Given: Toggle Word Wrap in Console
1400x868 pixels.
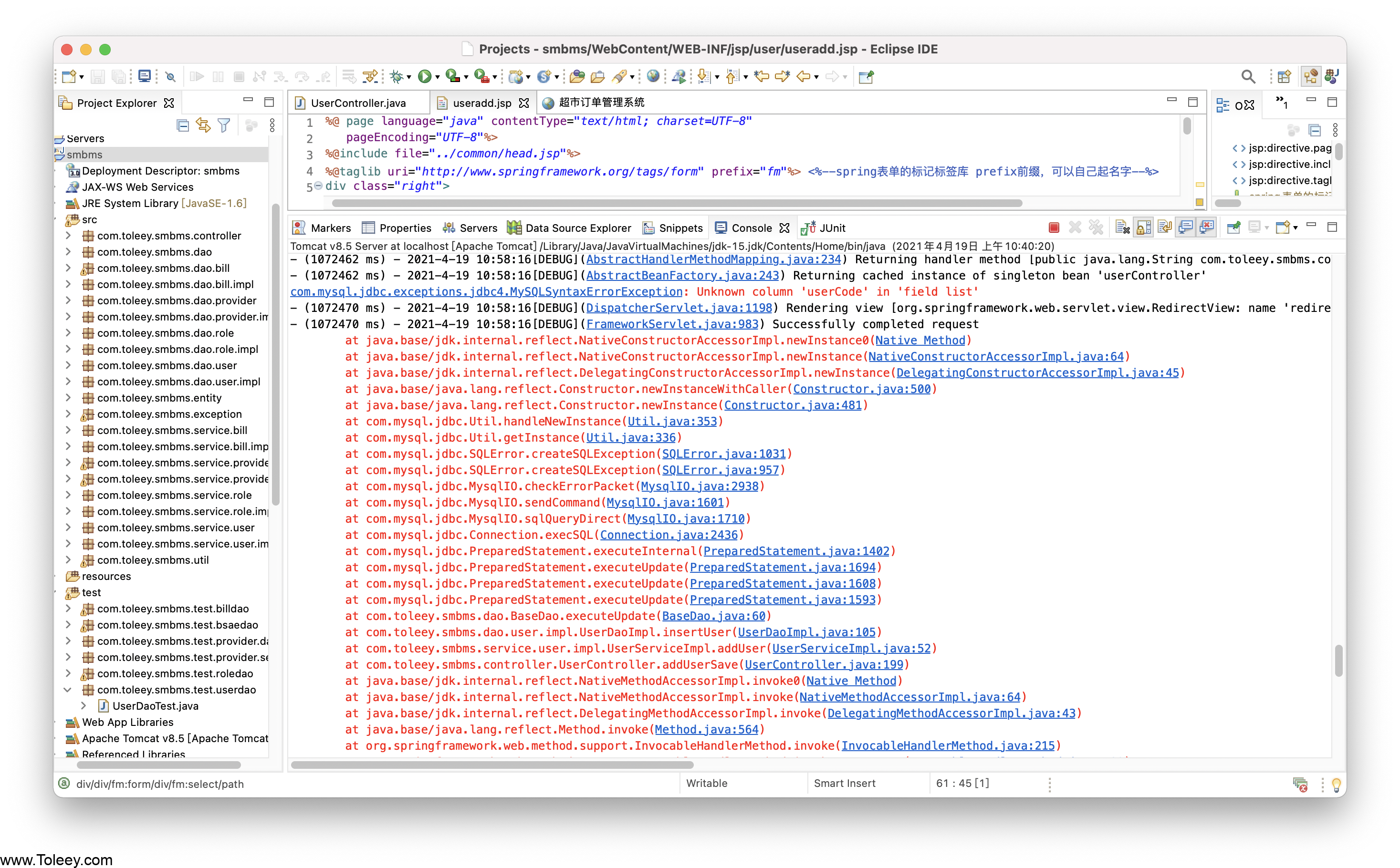Looking at the screenshot, I should (1165, 228).
